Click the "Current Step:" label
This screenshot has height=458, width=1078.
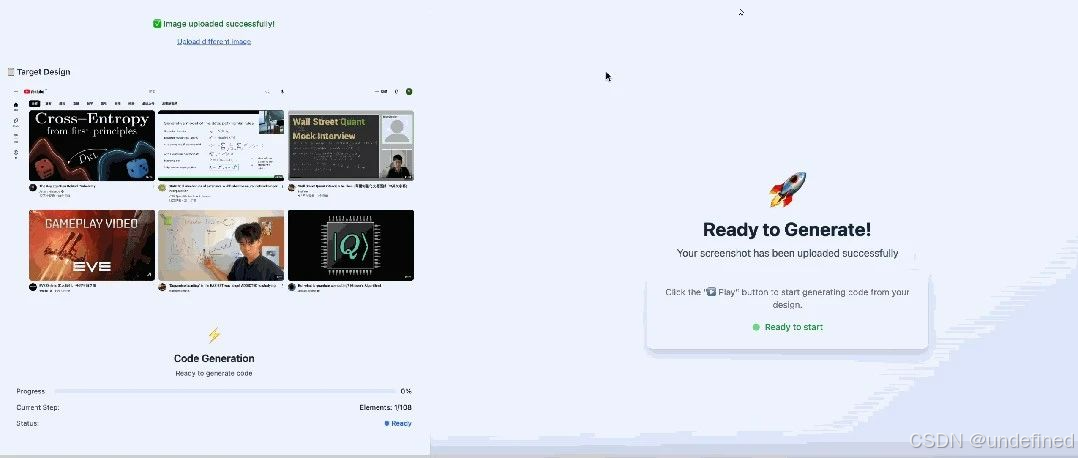pos(38,408)
